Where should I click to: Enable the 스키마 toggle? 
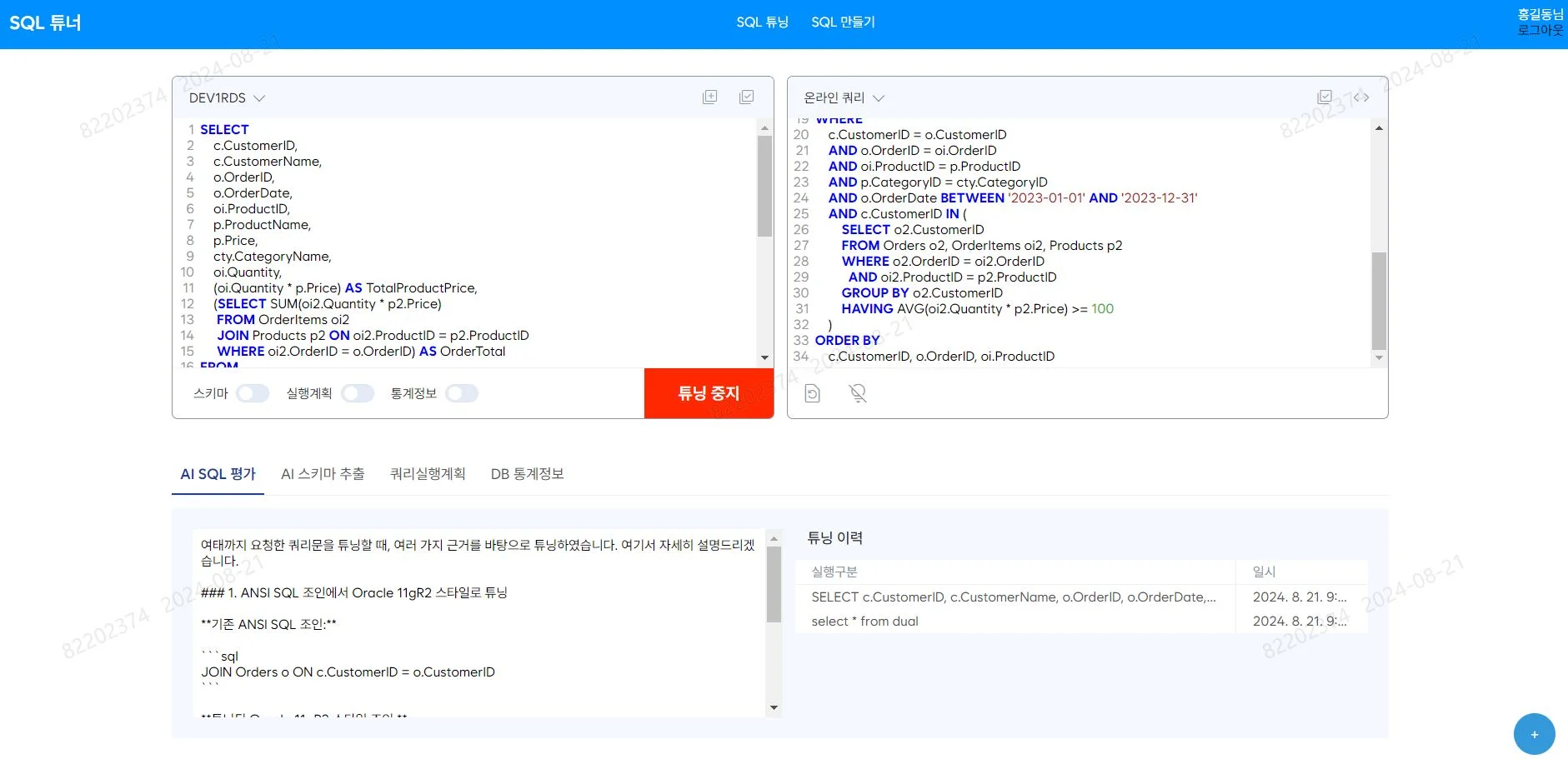(253, 393)
